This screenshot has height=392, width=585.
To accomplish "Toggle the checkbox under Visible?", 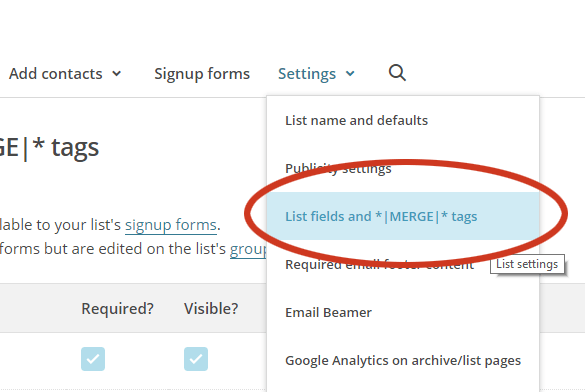I will coord(196,359).
